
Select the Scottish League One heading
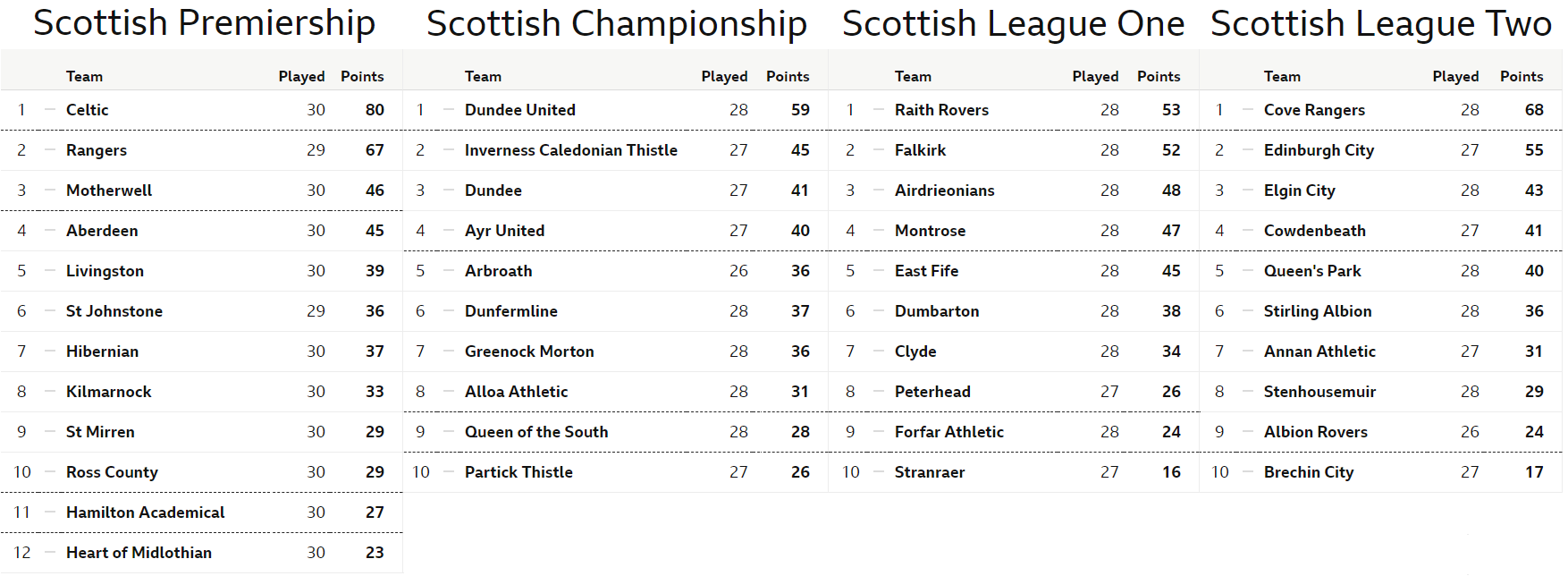point(1013,24)
